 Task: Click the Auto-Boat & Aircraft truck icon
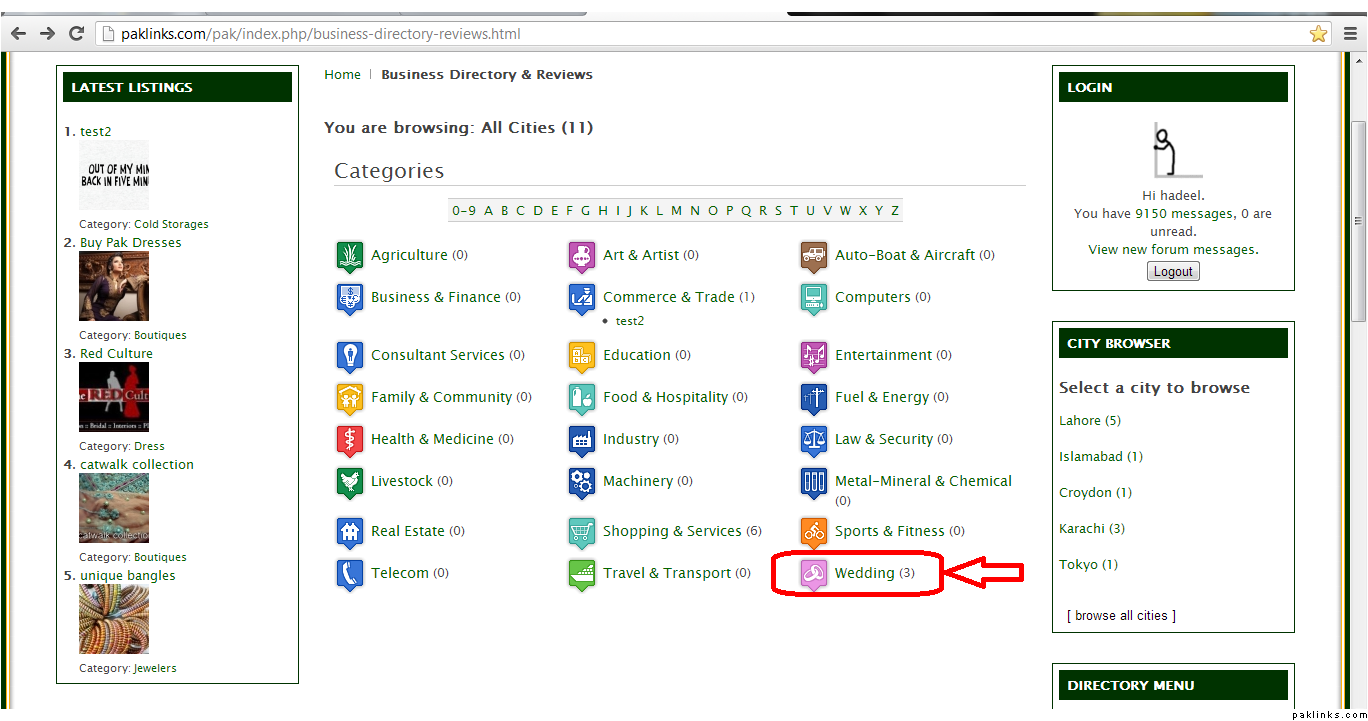coord(813,256)
